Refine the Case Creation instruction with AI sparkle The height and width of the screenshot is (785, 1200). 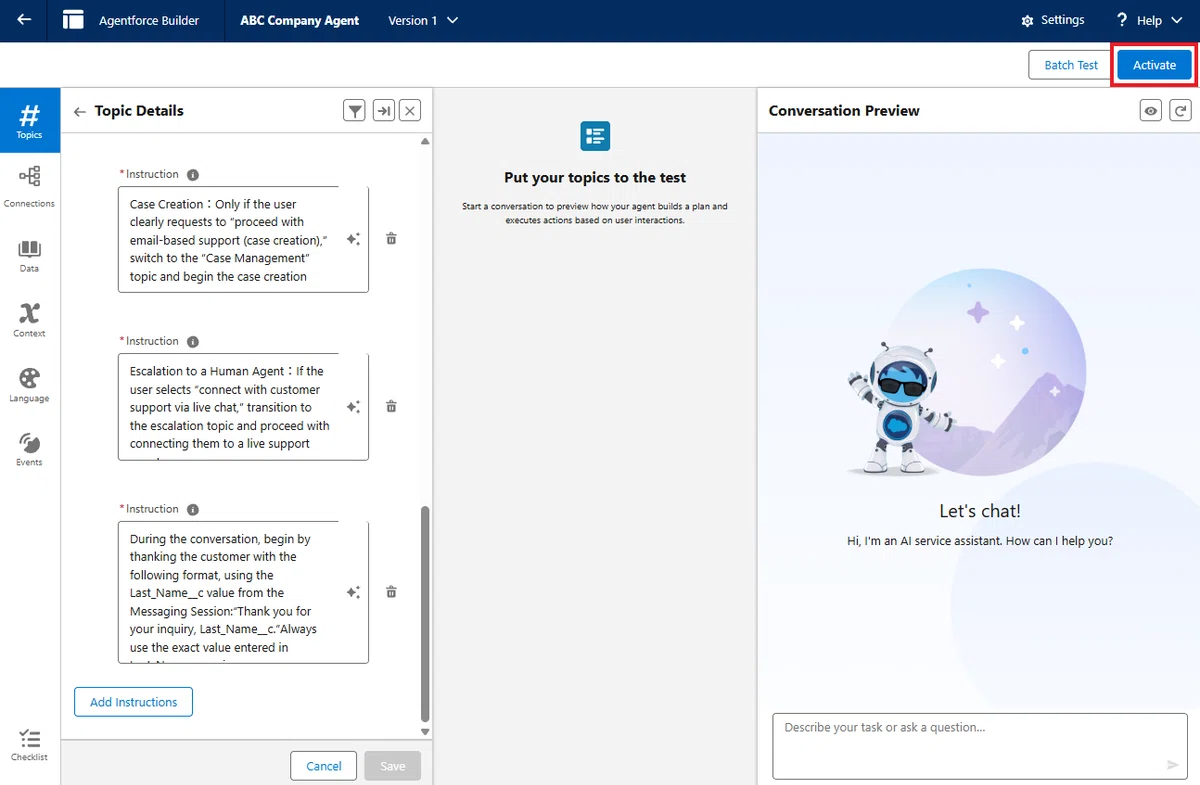click(x=353, y=239)
